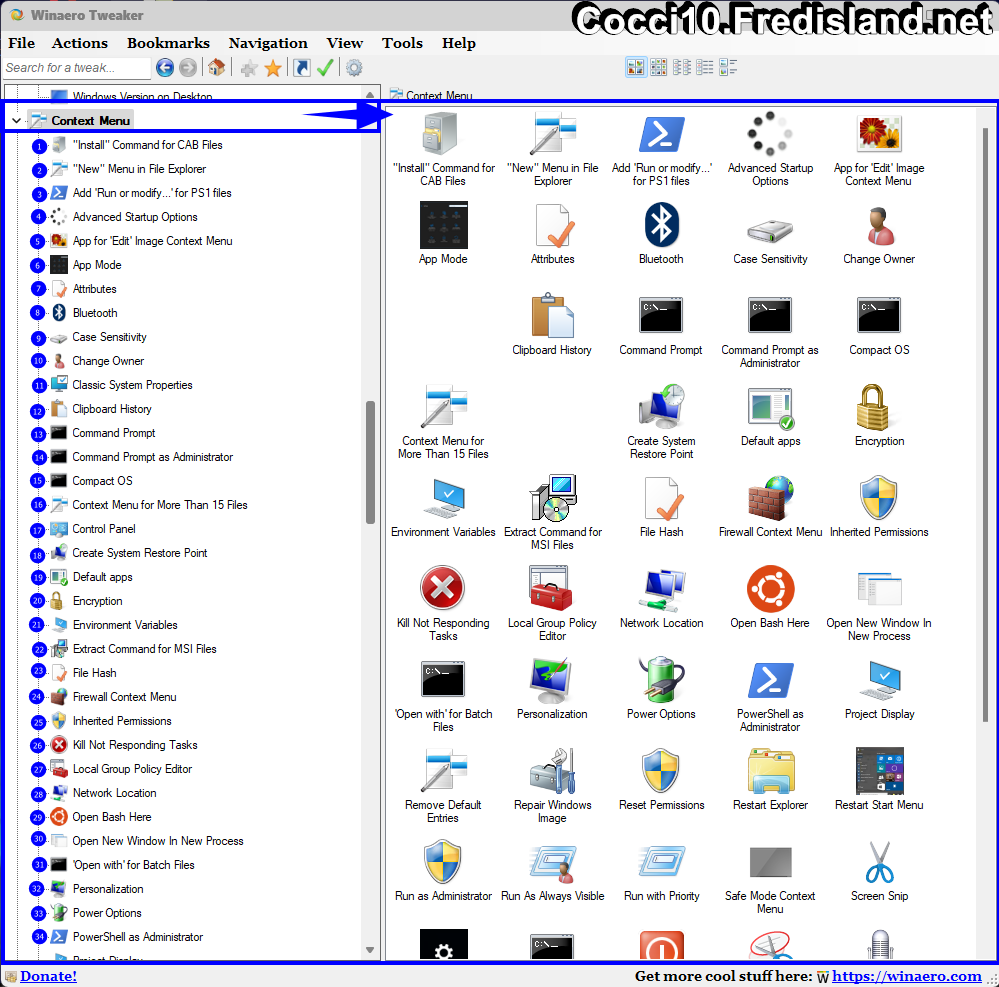
Task: Select the Repair Windows Image icon
Action: click(552, 770)
